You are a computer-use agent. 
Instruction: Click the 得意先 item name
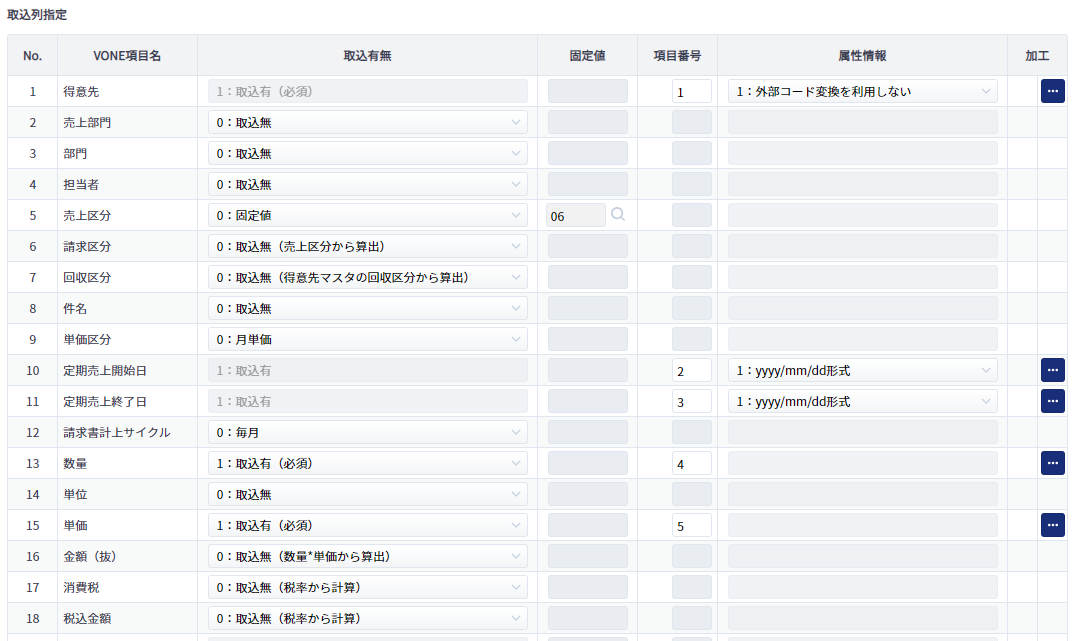click(x=81, y=91)
